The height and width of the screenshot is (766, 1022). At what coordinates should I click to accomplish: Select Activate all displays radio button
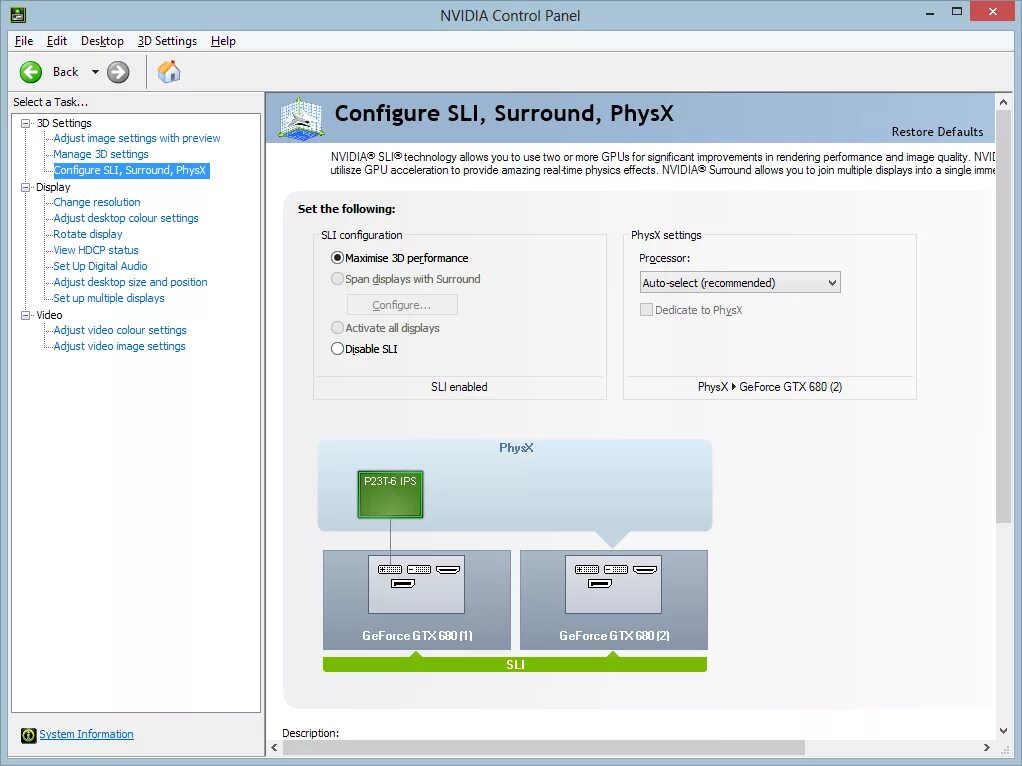(337, 328)
